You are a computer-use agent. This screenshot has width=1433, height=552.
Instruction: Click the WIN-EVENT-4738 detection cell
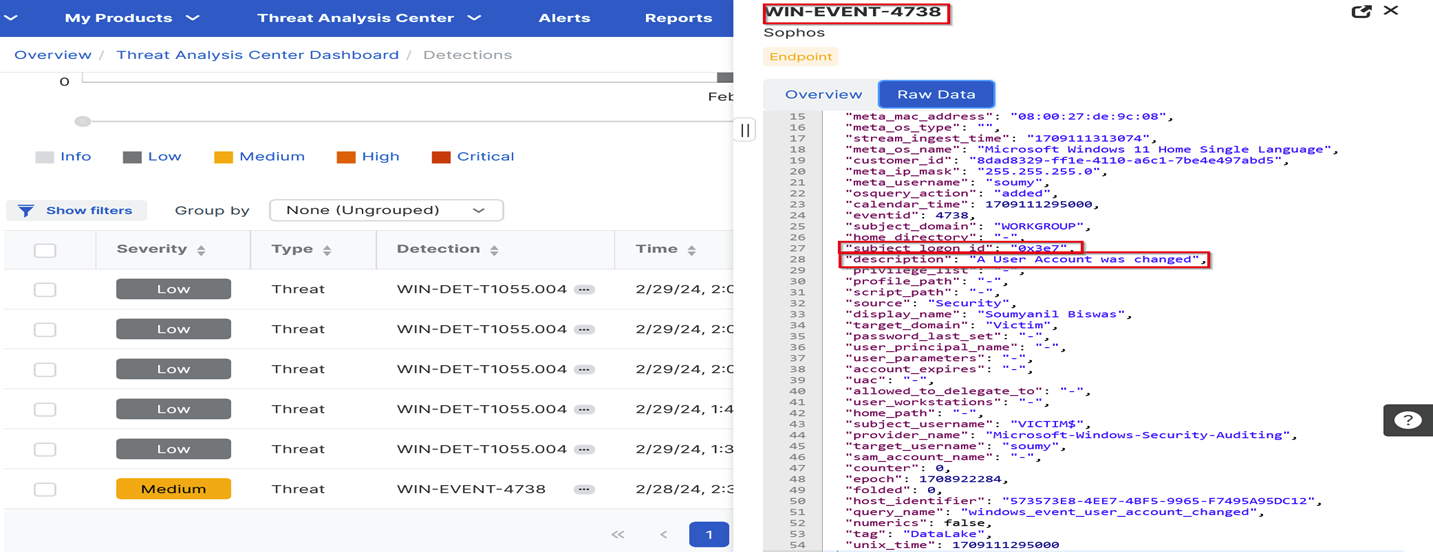471,490
